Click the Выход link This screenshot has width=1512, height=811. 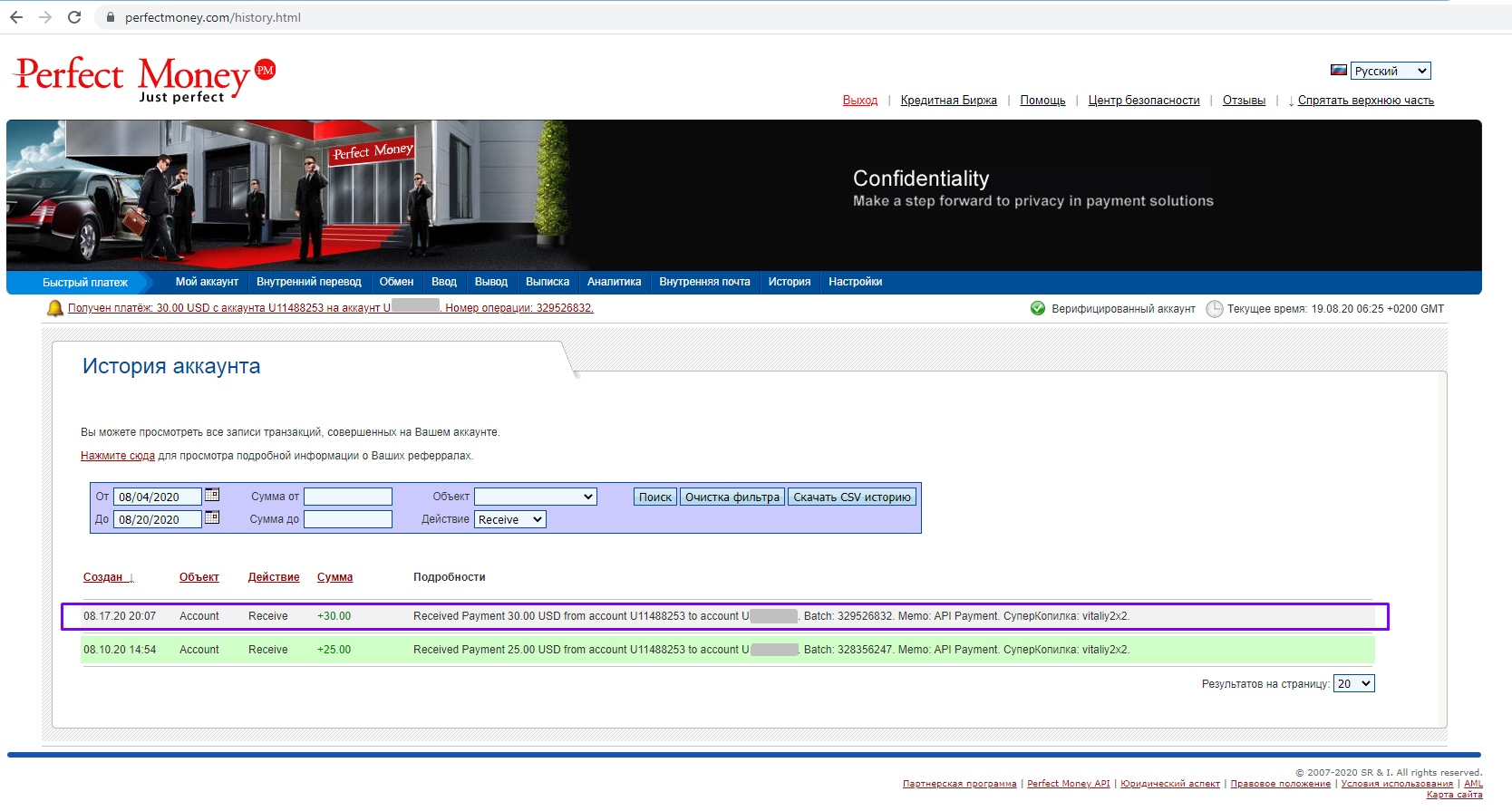(x=860, y=101)
